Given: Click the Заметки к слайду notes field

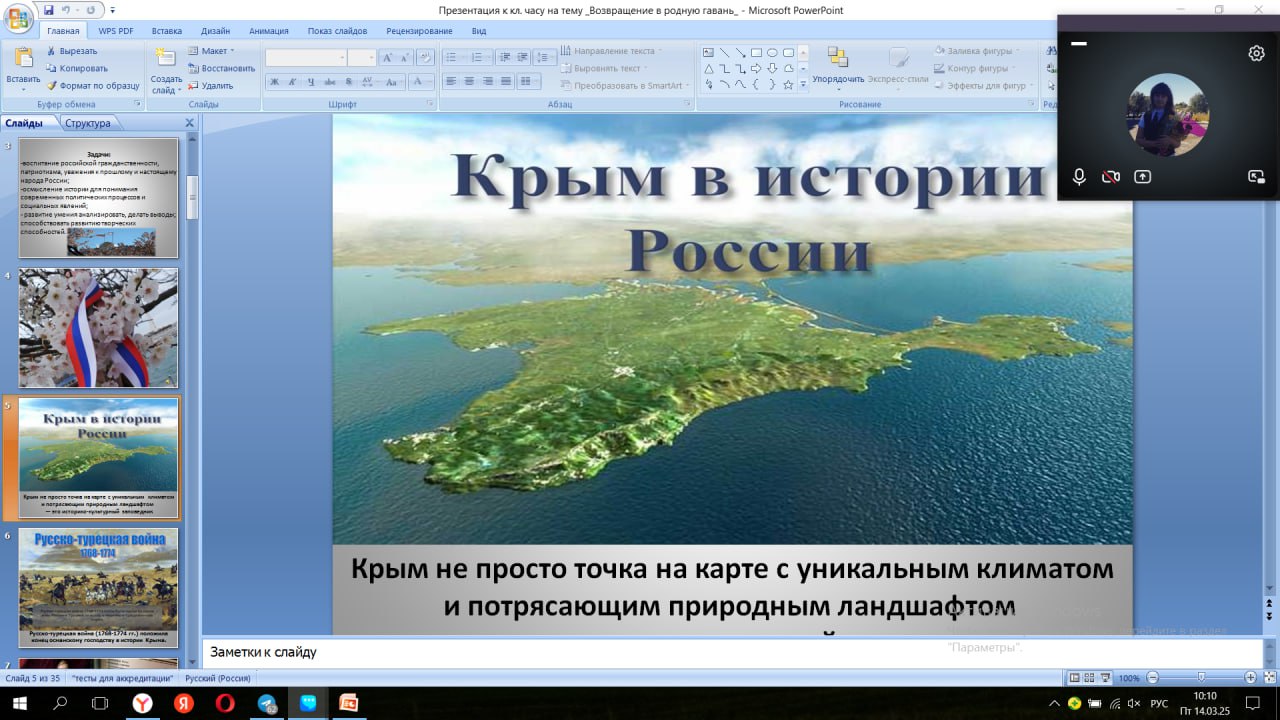Looking at the screenshot, I should click(x=732, y=653).
